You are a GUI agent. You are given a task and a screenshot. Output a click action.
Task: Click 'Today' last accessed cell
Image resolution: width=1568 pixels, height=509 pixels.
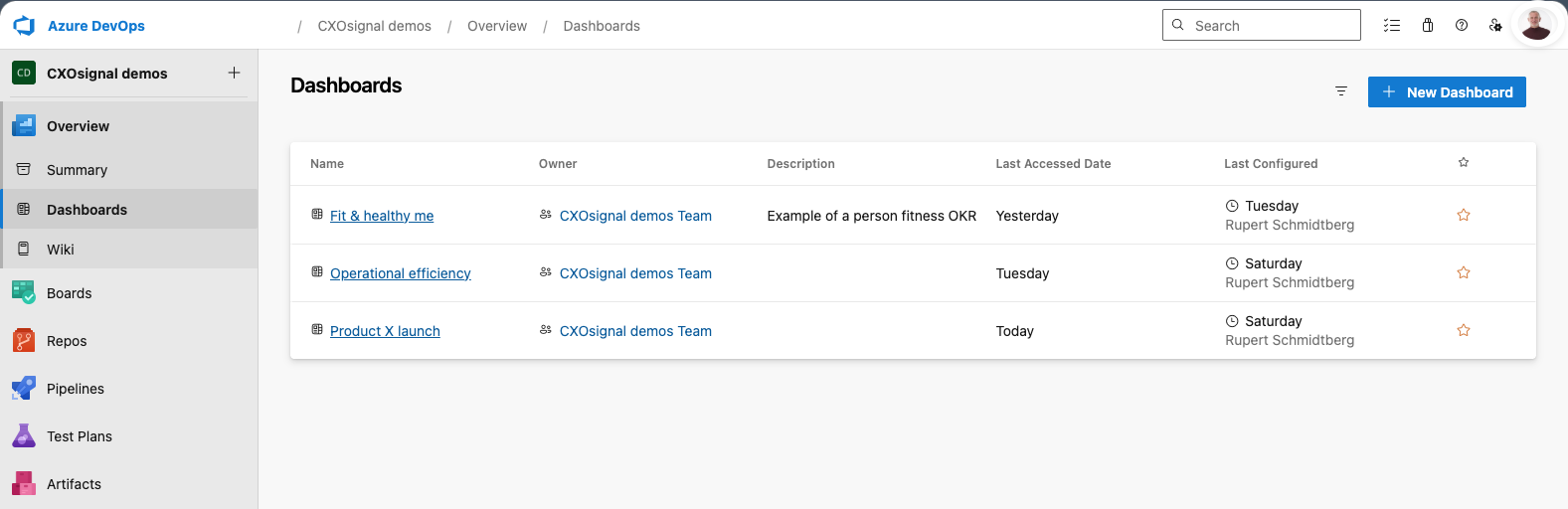[1015, 331]
